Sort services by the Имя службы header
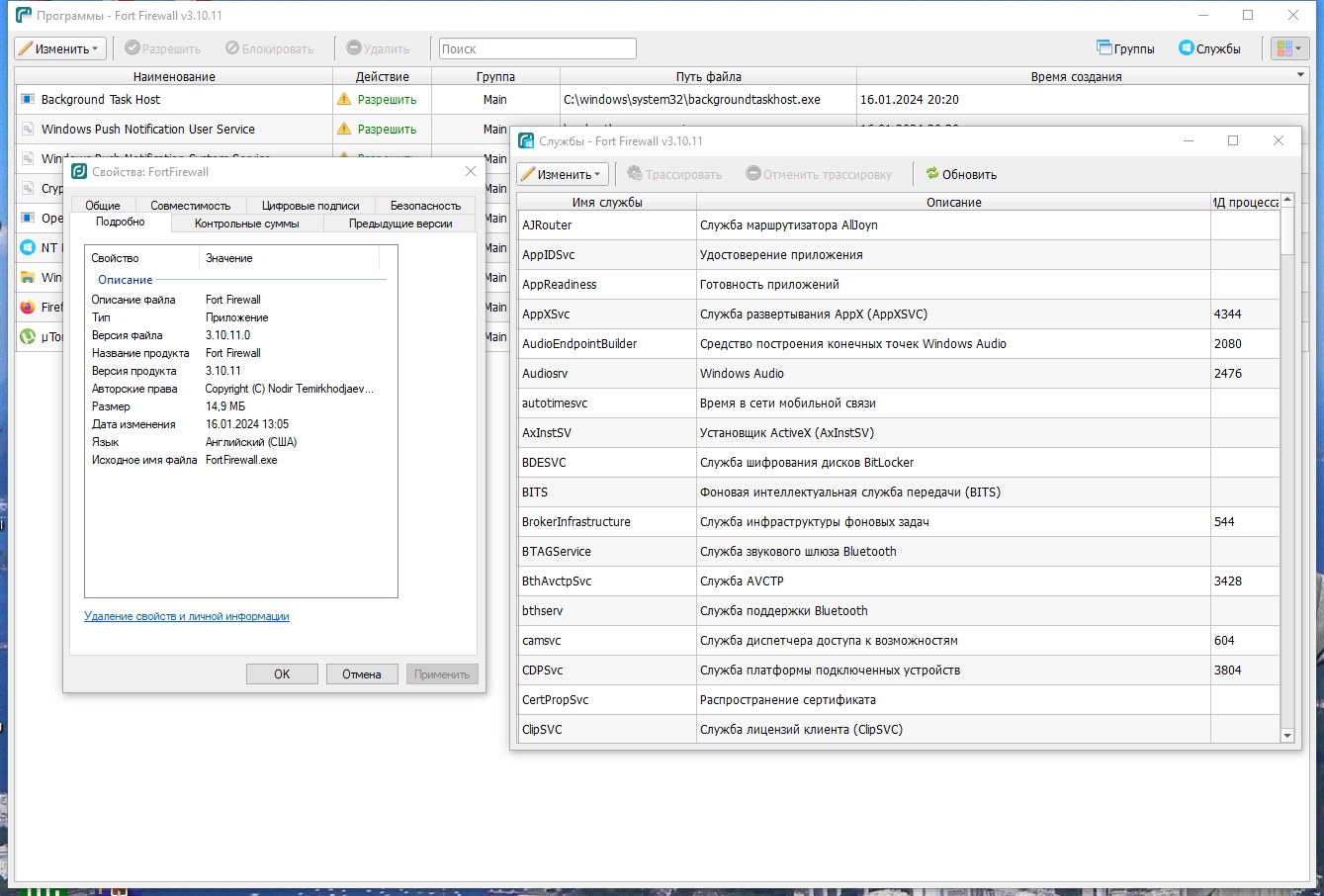 click(x=607, y=202)
